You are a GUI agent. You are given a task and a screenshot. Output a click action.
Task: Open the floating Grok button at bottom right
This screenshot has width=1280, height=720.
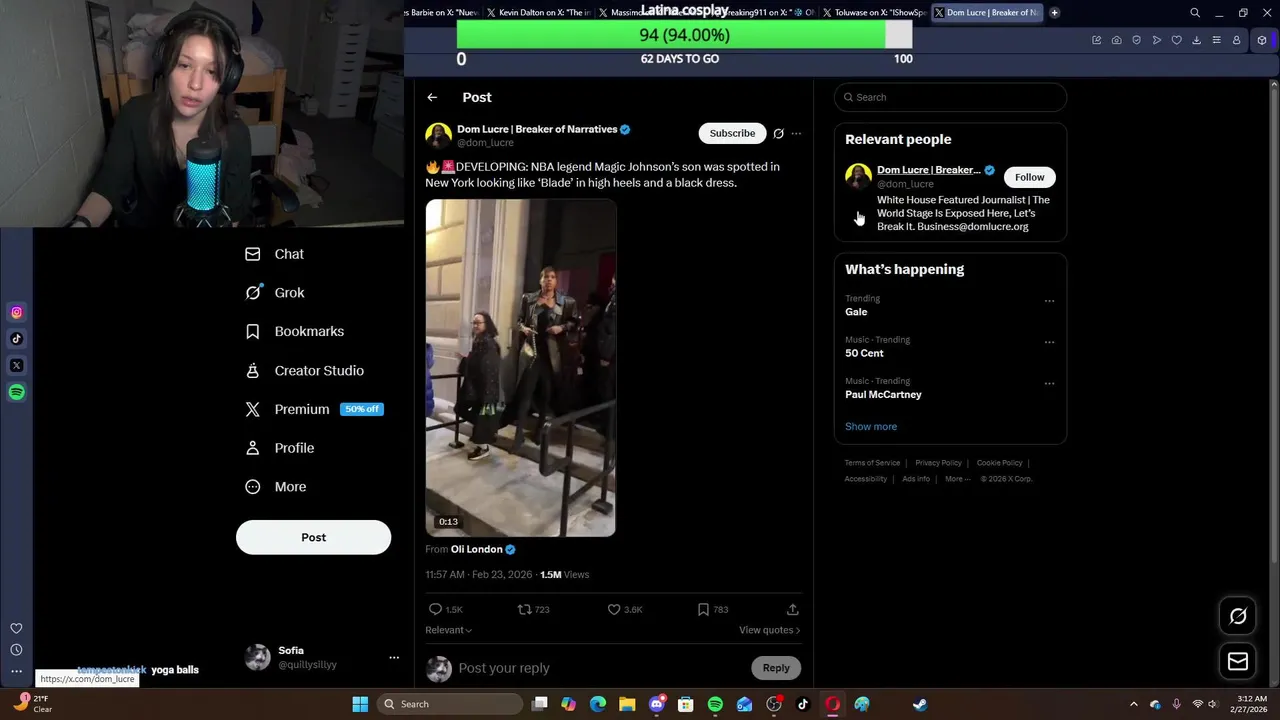point(1238,616)
